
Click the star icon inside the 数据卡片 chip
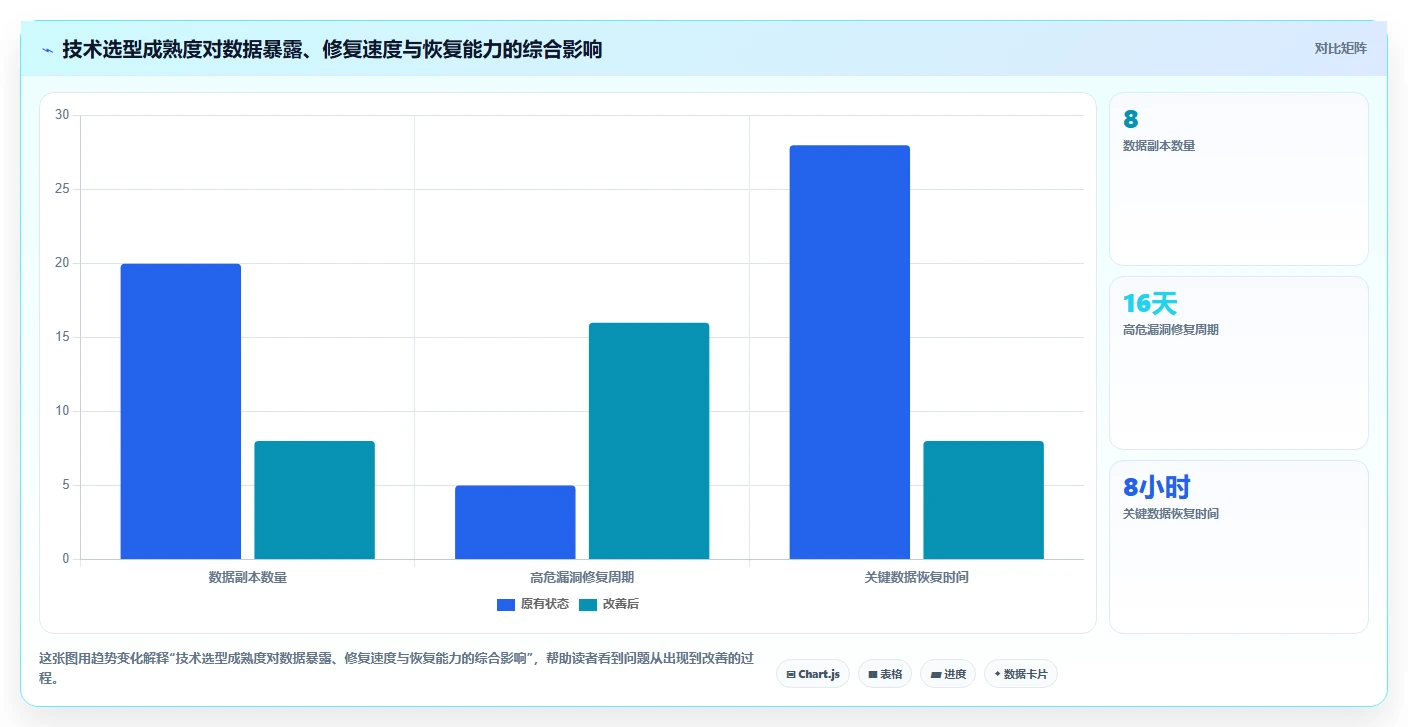[x=997, y=674]
